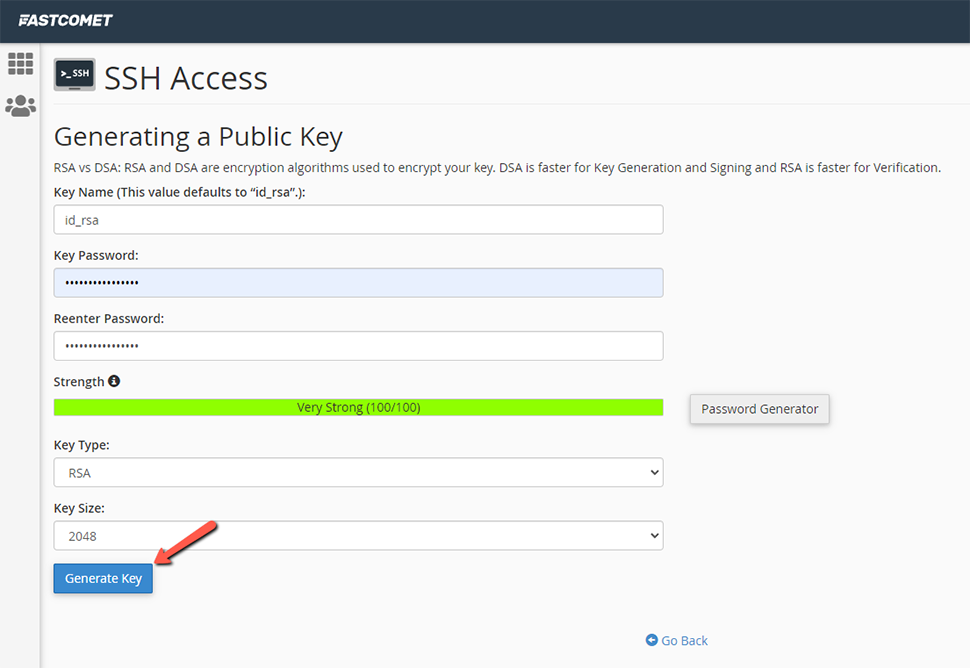Click the Go Back arrow icon
This screenshot has height=668, width=970.
click(x=651, y=640)
